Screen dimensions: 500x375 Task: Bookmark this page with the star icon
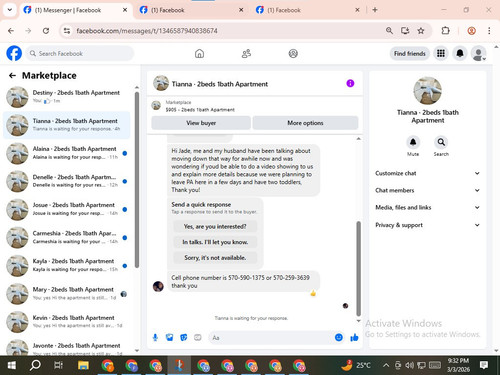421,31
